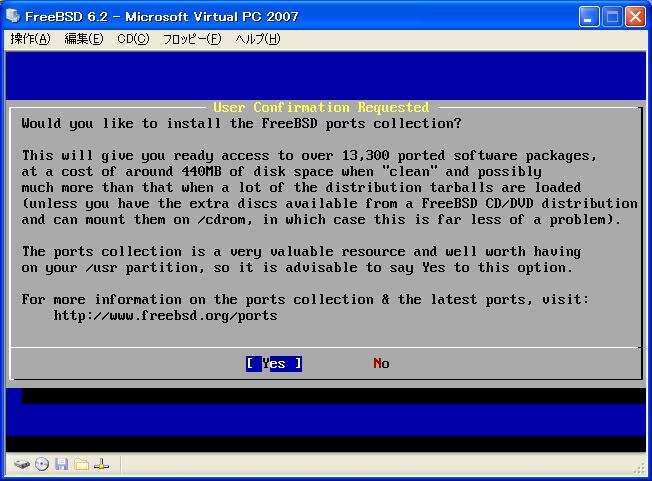Choose No to skip ports collection
This screenshot has width=652, height=481.
point(381,364)
